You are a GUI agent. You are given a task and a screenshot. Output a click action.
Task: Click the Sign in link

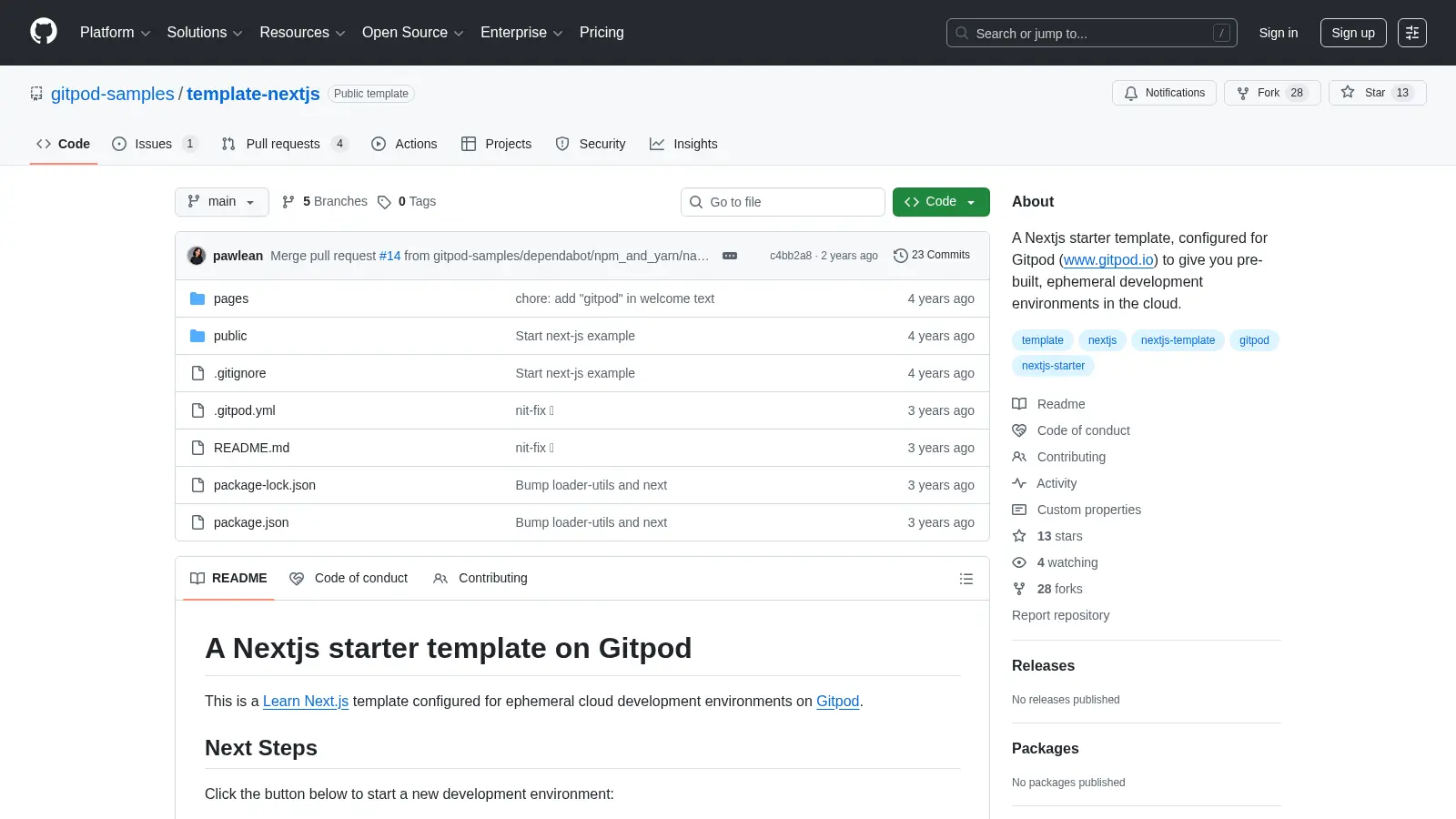(1279, 33)
